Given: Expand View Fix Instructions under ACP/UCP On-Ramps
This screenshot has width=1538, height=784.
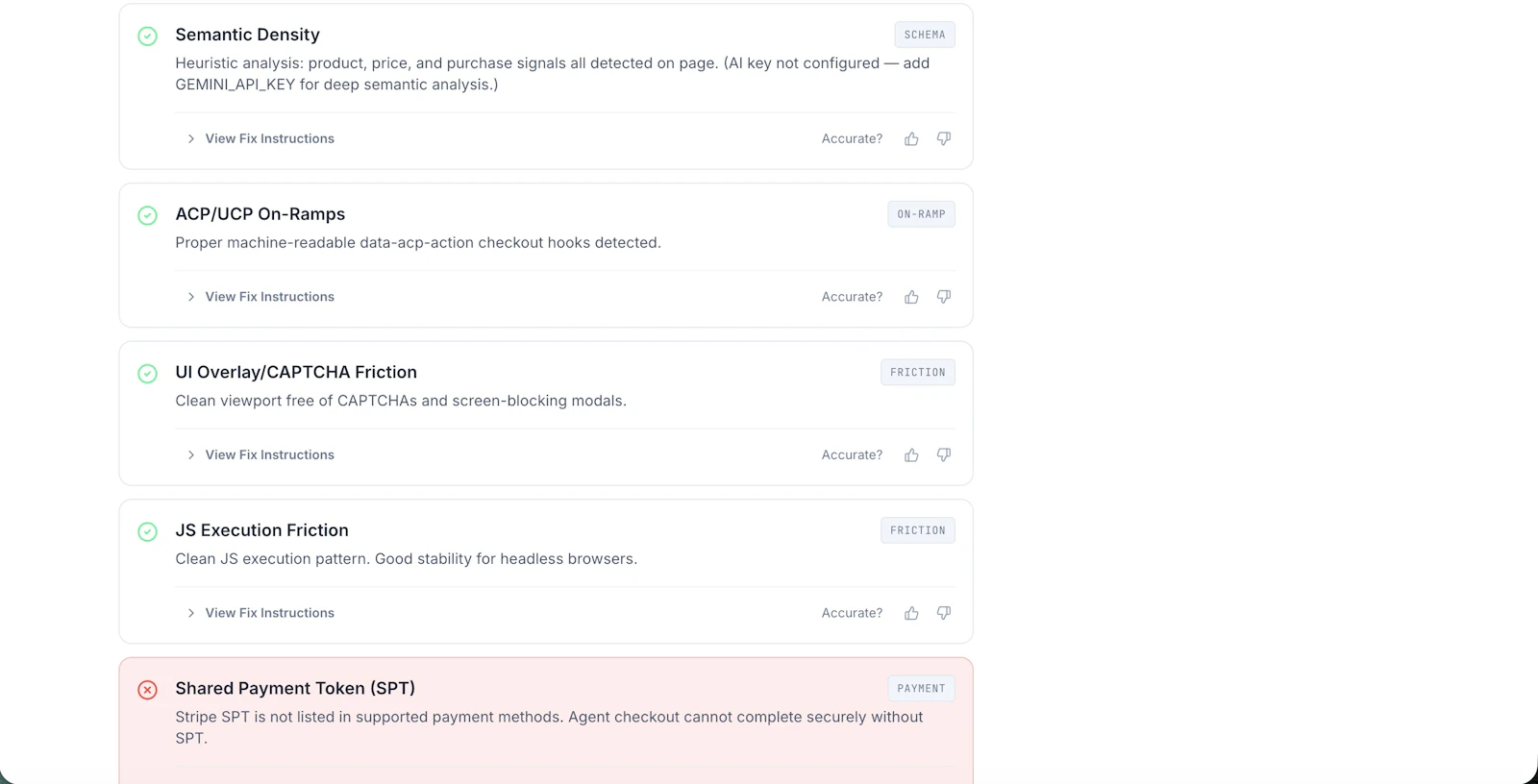Looking at the screenshot, I should click(260, 297).
